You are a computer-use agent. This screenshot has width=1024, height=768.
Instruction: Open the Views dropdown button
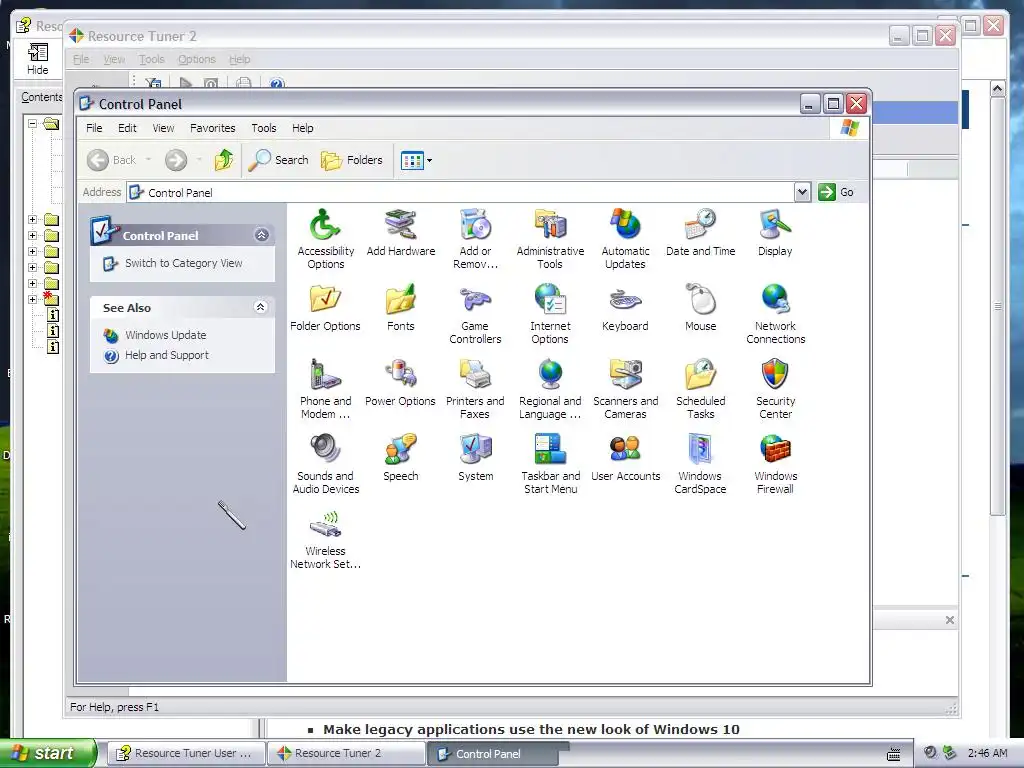[x=416, y=160]
